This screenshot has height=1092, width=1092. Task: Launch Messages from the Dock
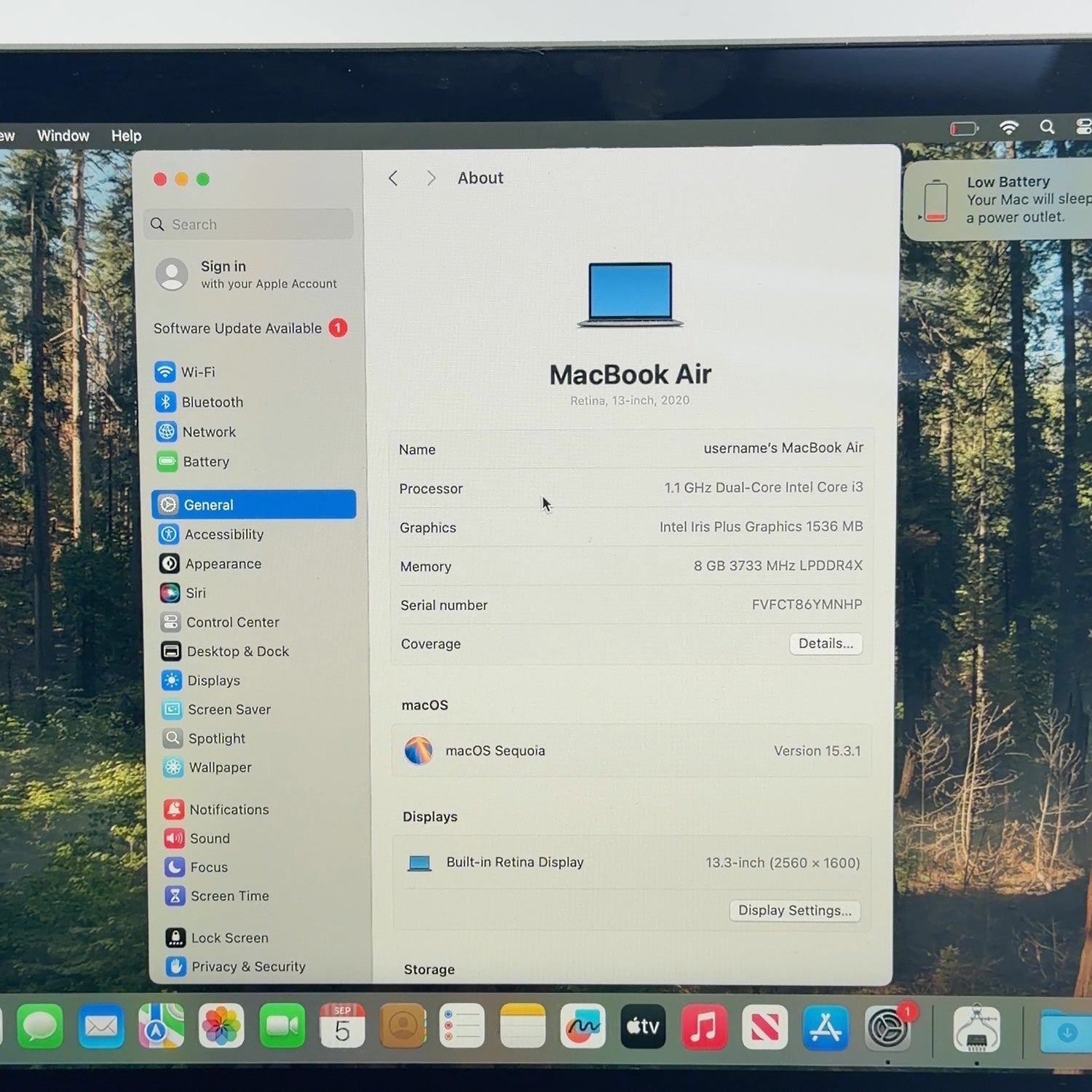click(40, 1026)
